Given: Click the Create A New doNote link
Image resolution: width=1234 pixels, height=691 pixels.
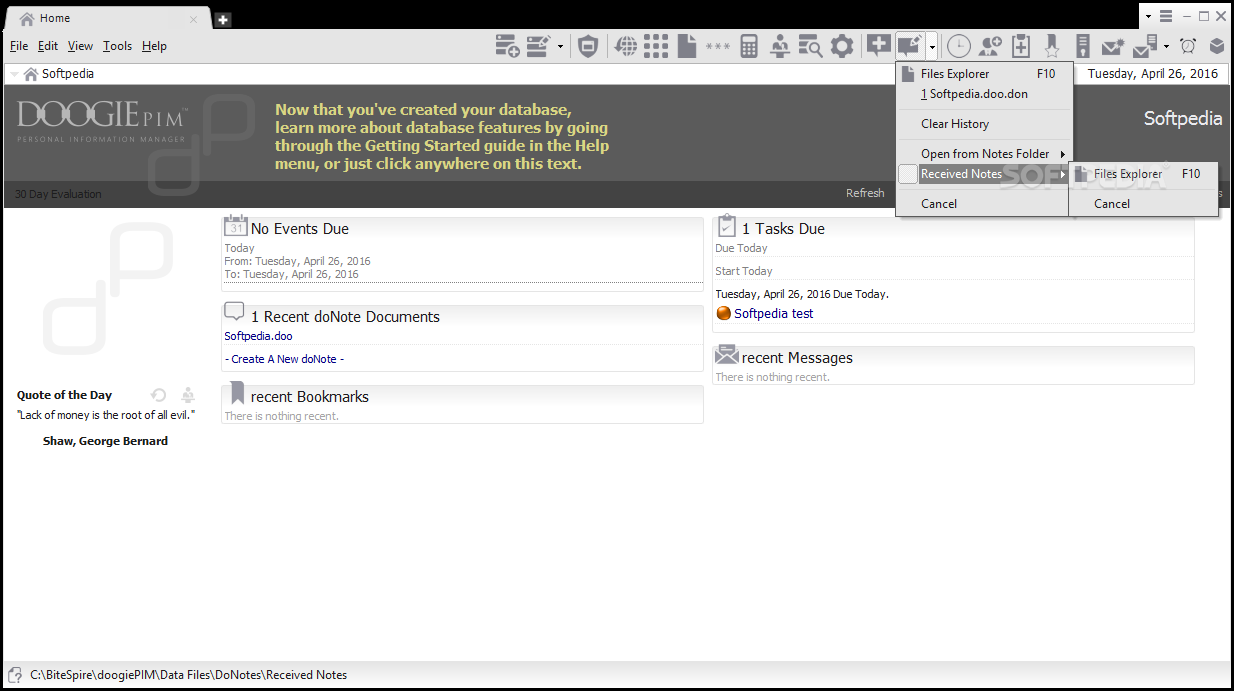Looking at the screenshot, I should tap(284, 359).
